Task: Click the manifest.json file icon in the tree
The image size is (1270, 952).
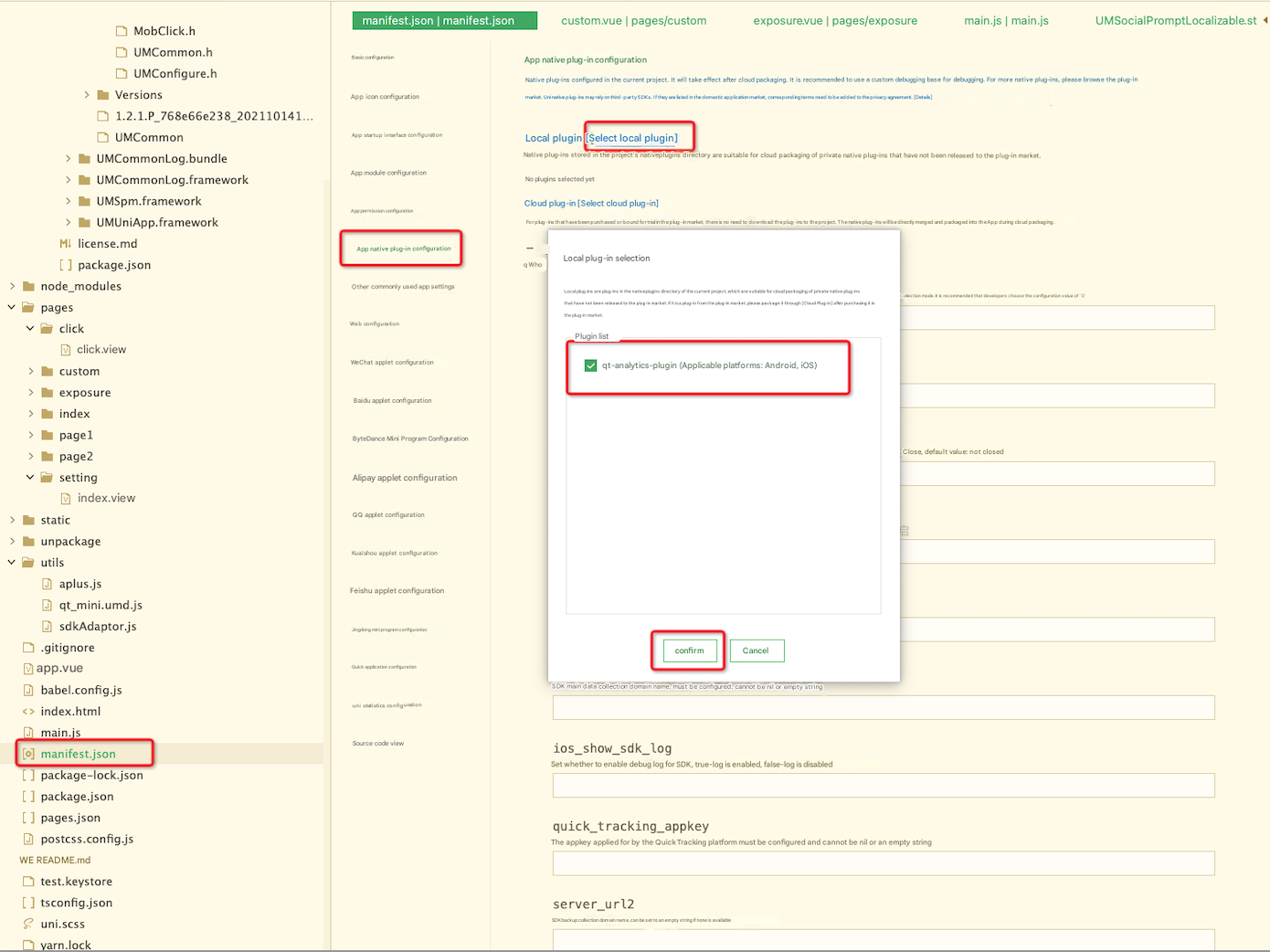Action: click(28, 754)
